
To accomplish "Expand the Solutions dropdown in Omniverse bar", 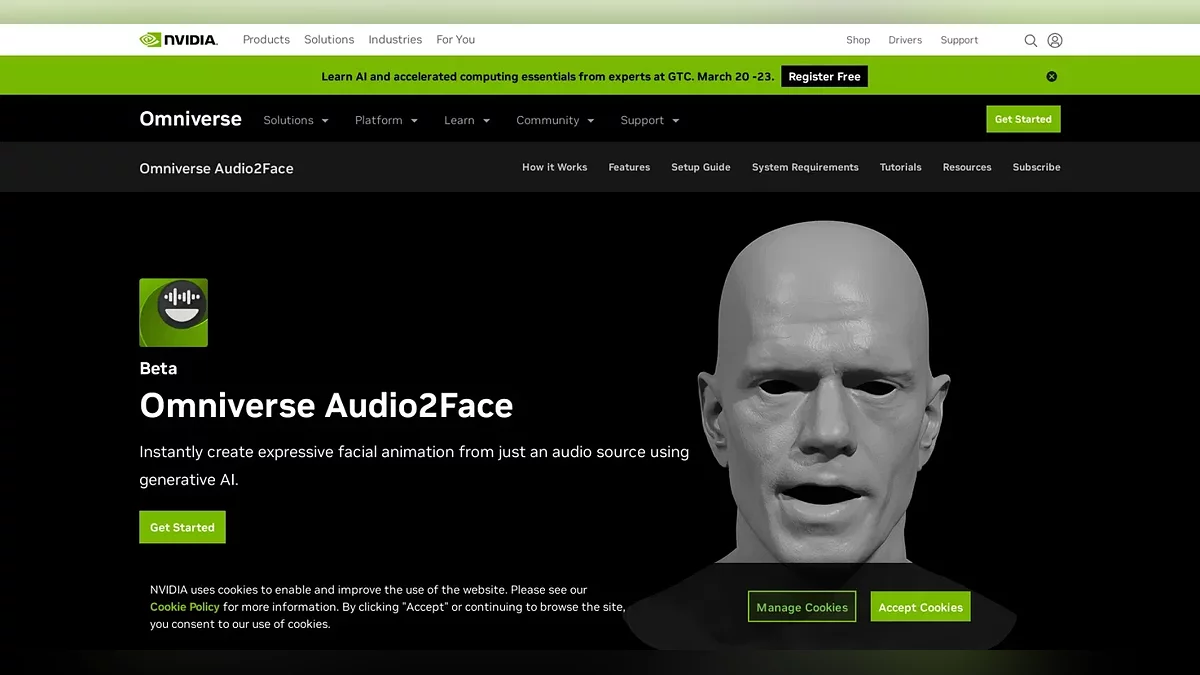I will [296, 120].
